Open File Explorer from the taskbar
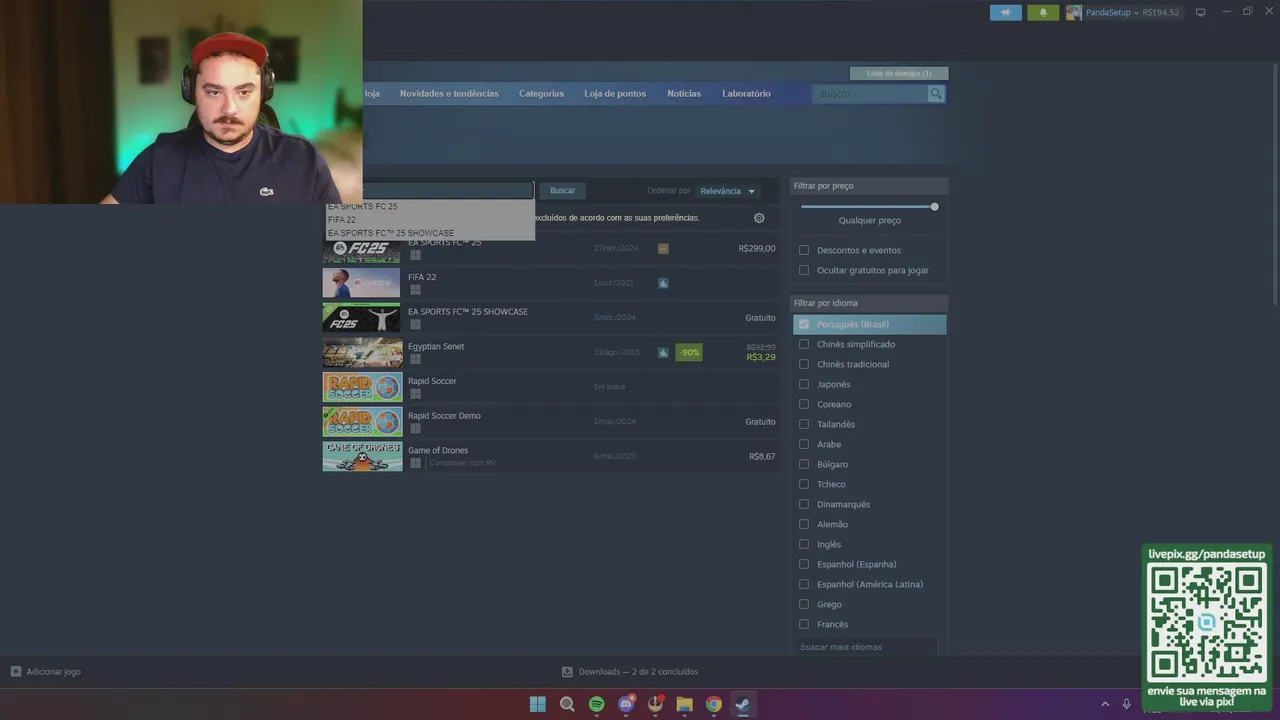 point(685,704)
